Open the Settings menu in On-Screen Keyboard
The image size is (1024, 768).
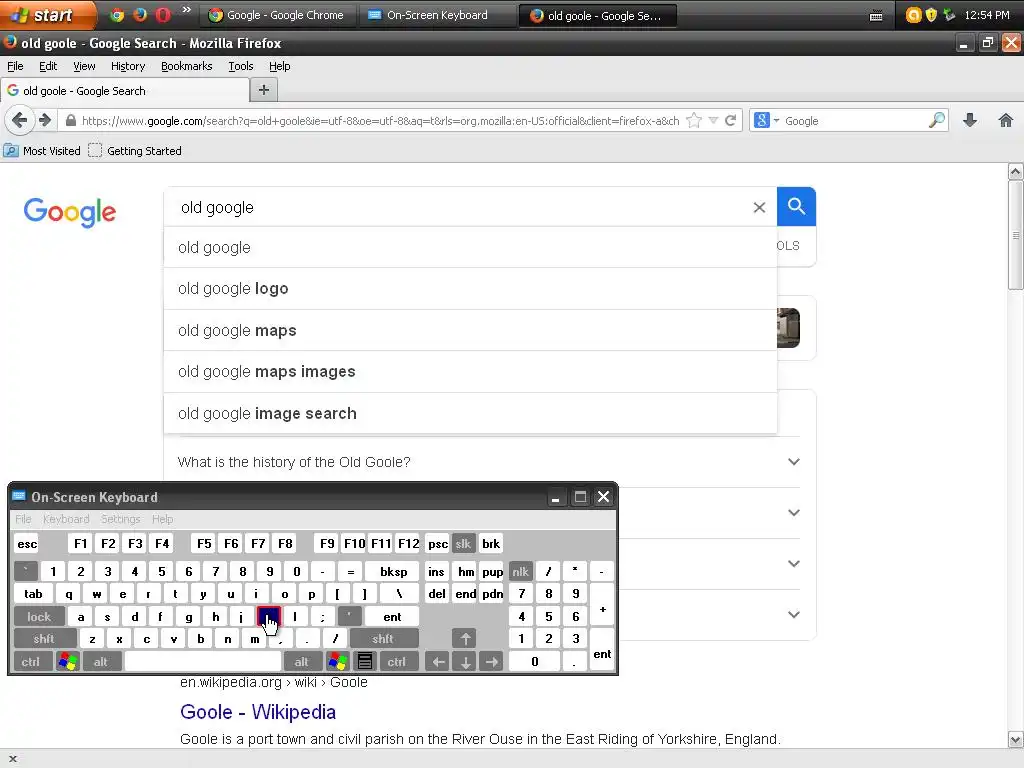(x=120, y=519)
